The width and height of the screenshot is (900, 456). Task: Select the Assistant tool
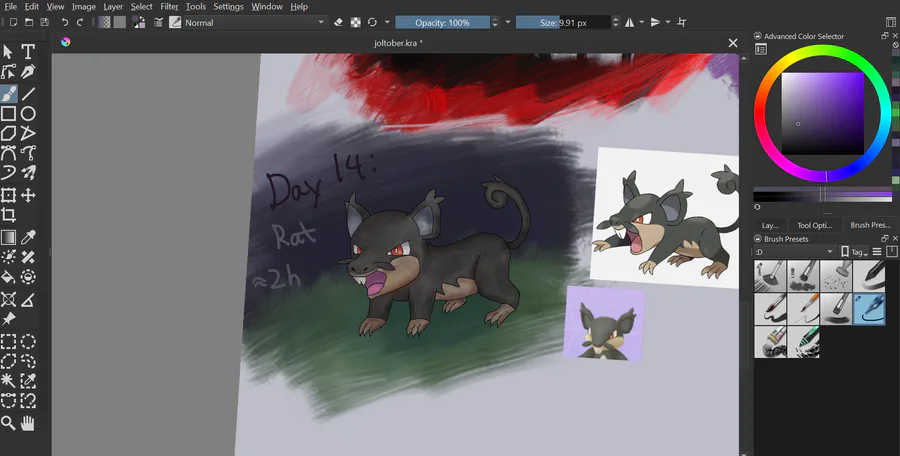pos(8,299)
